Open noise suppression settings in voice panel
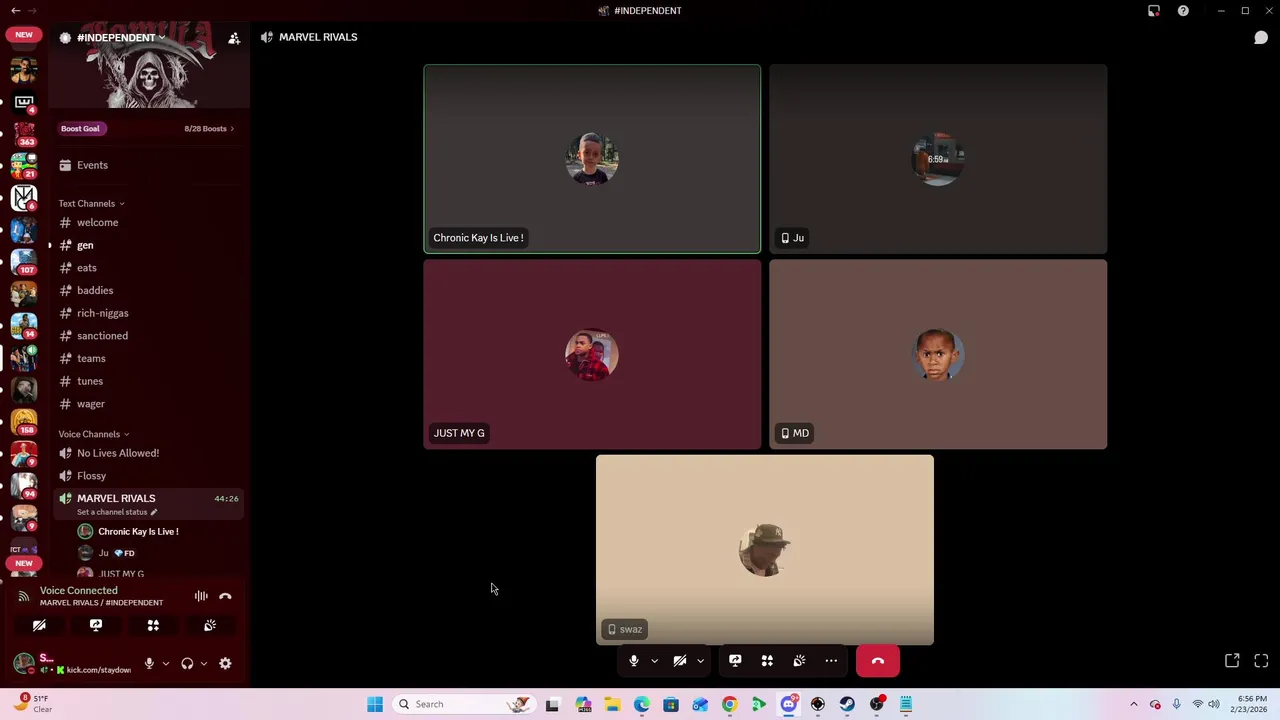The image size is (1280, 720). point(201,596)
